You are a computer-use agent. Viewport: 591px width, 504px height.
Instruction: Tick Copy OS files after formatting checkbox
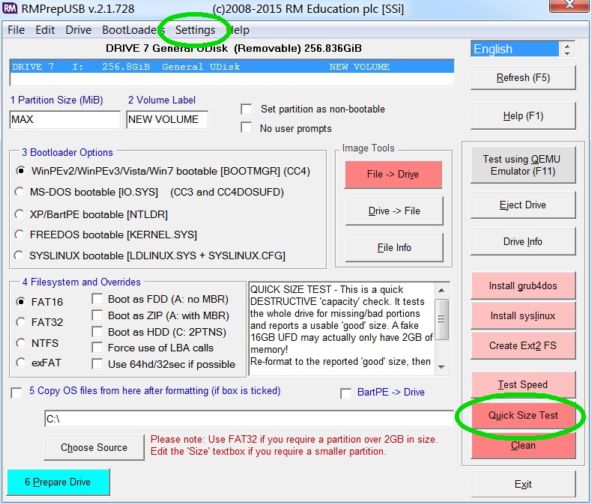(x=17, y=393)
